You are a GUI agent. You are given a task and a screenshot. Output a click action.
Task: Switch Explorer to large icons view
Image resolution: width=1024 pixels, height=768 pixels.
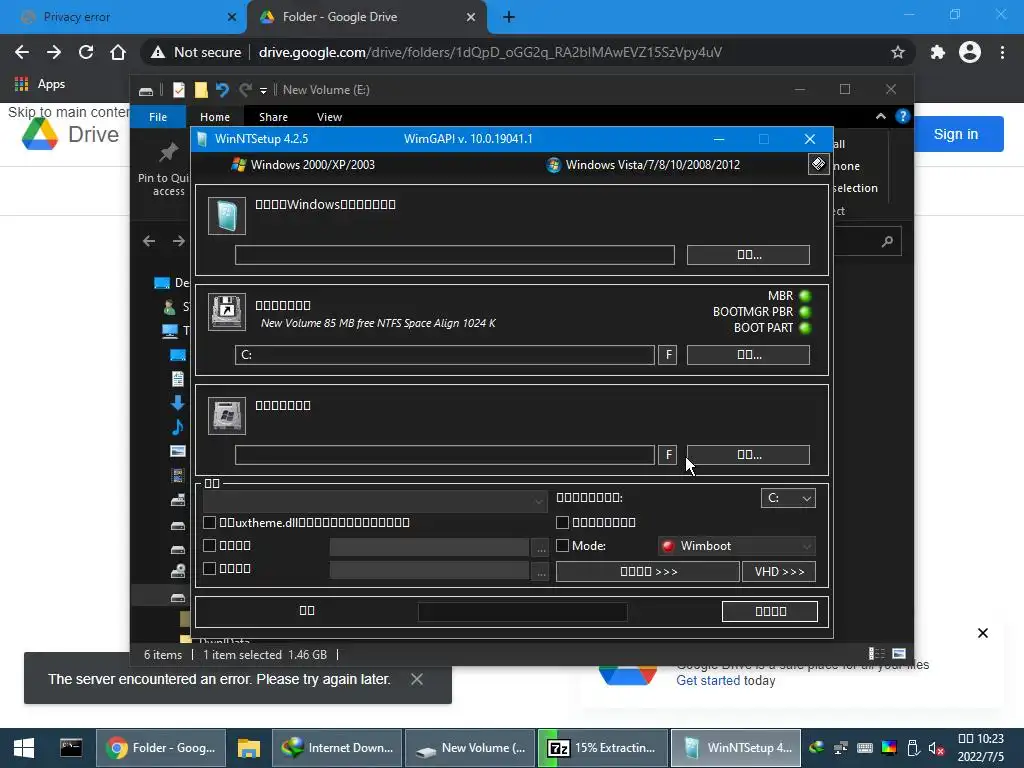point(899,654)
